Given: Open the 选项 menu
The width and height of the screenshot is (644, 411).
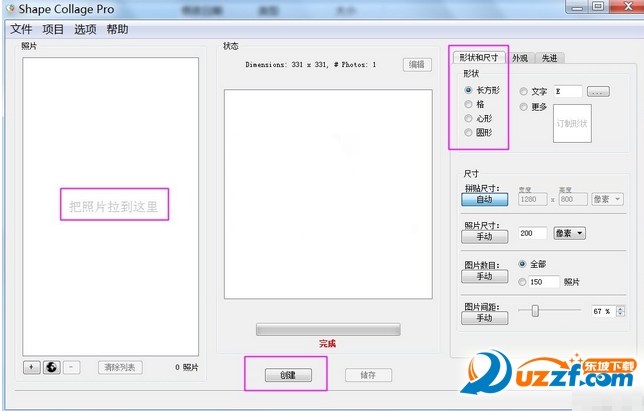Looking at the screenshot, I should (x=85, y=29).
